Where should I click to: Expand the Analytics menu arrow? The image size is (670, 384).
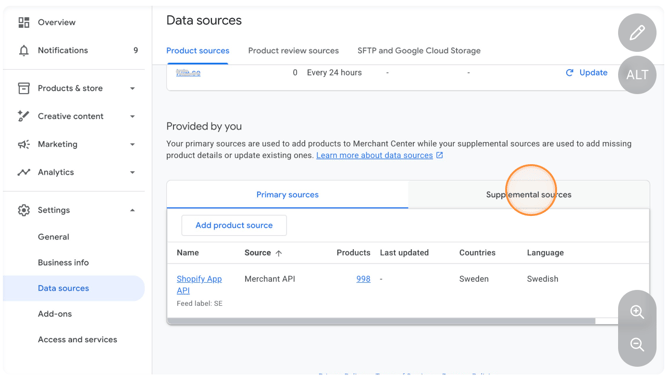[132, 173]
